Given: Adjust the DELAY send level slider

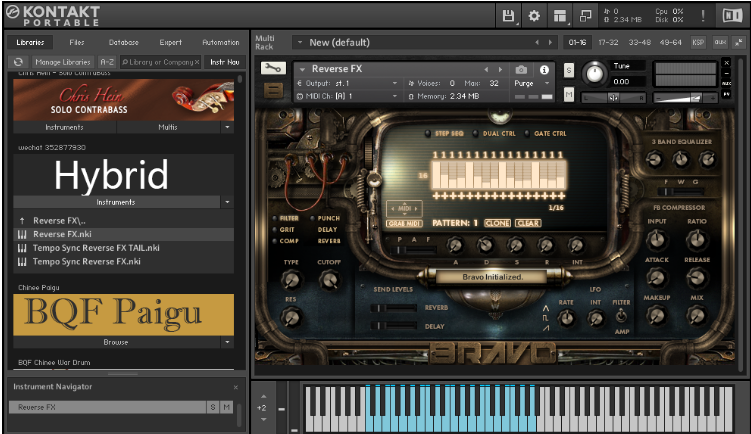Looking at the screenshot, I should (x=394, y=326).
